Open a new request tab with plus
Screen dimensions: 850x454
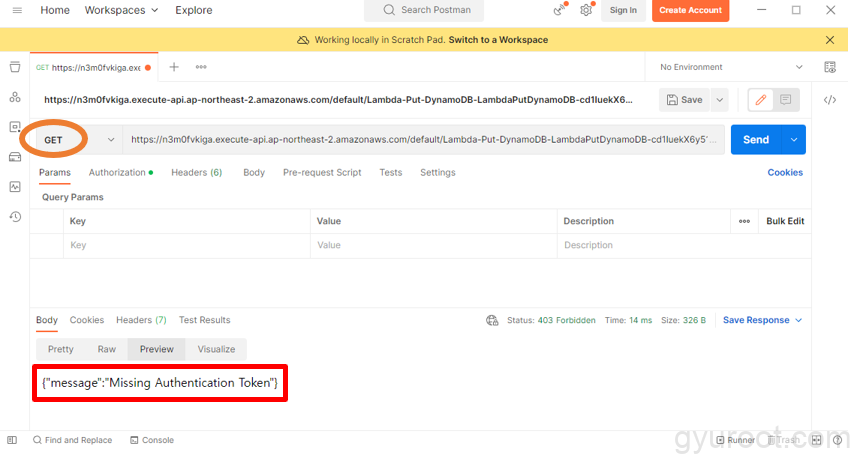[174, 67]
